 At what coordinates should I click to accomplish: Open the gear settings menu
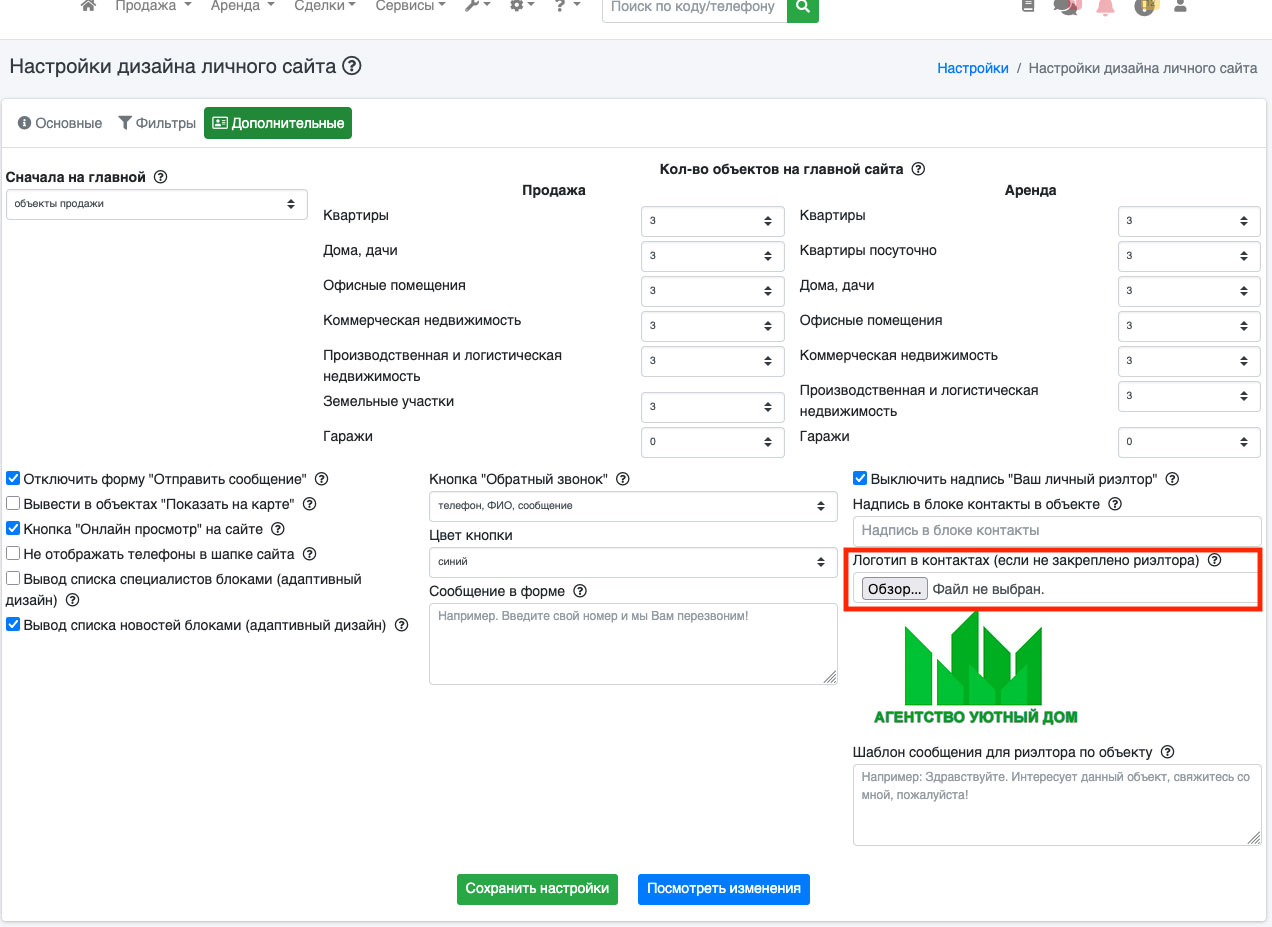coord(522,6)
